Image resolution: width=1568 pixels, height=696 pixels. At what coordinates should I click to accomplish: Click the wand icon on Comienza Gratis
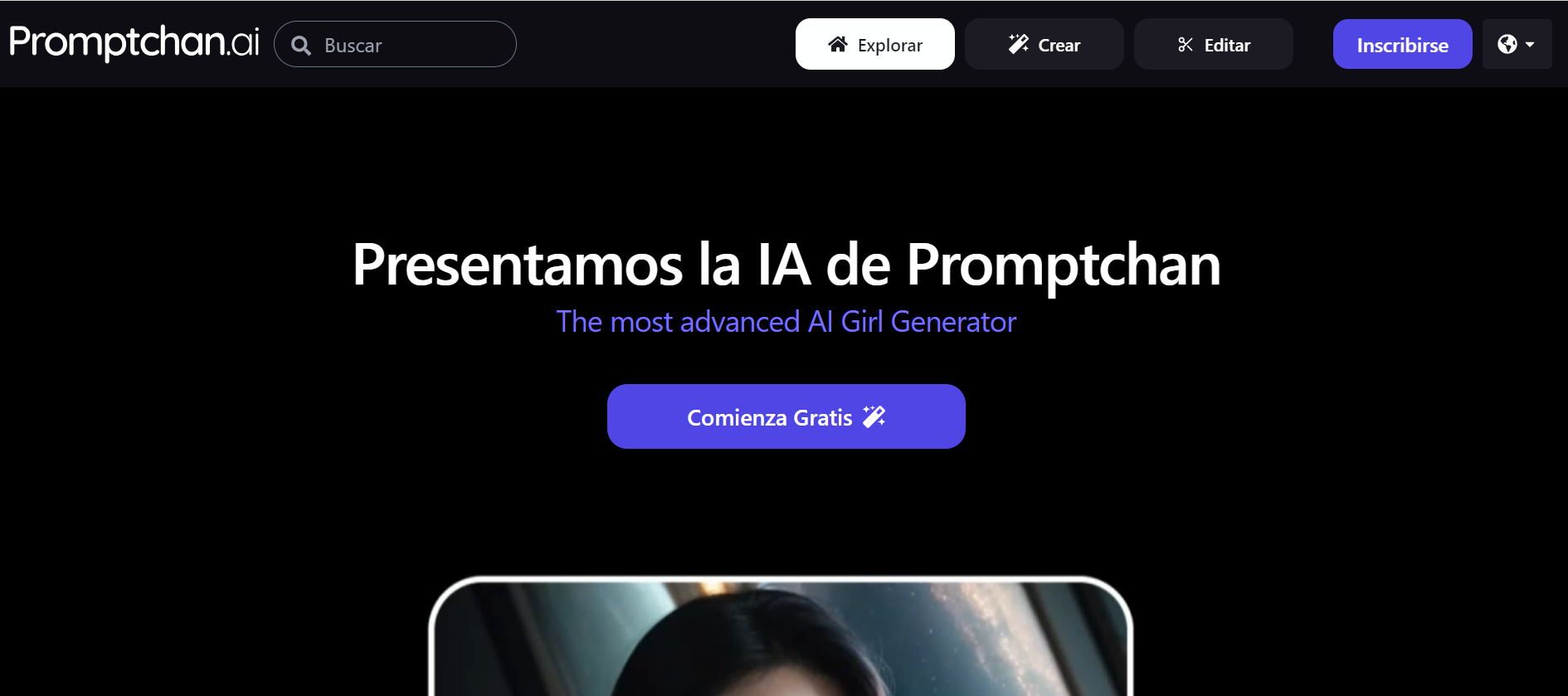tap(874, 416)
